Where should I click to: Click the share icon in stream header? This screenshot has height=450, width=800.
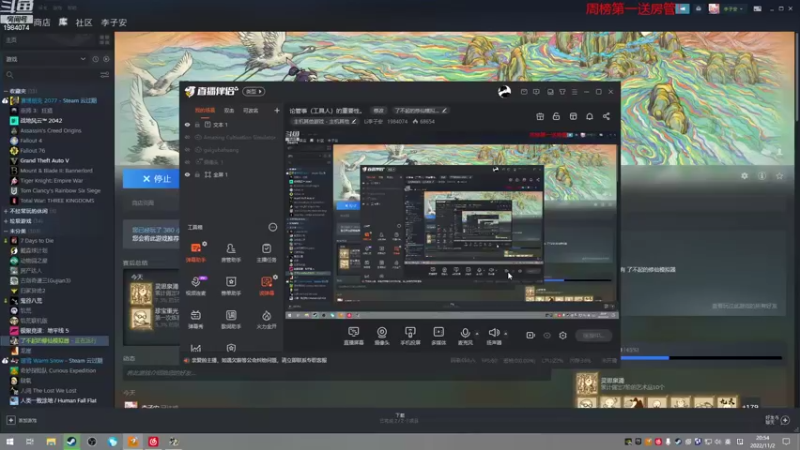coord(606,116)
